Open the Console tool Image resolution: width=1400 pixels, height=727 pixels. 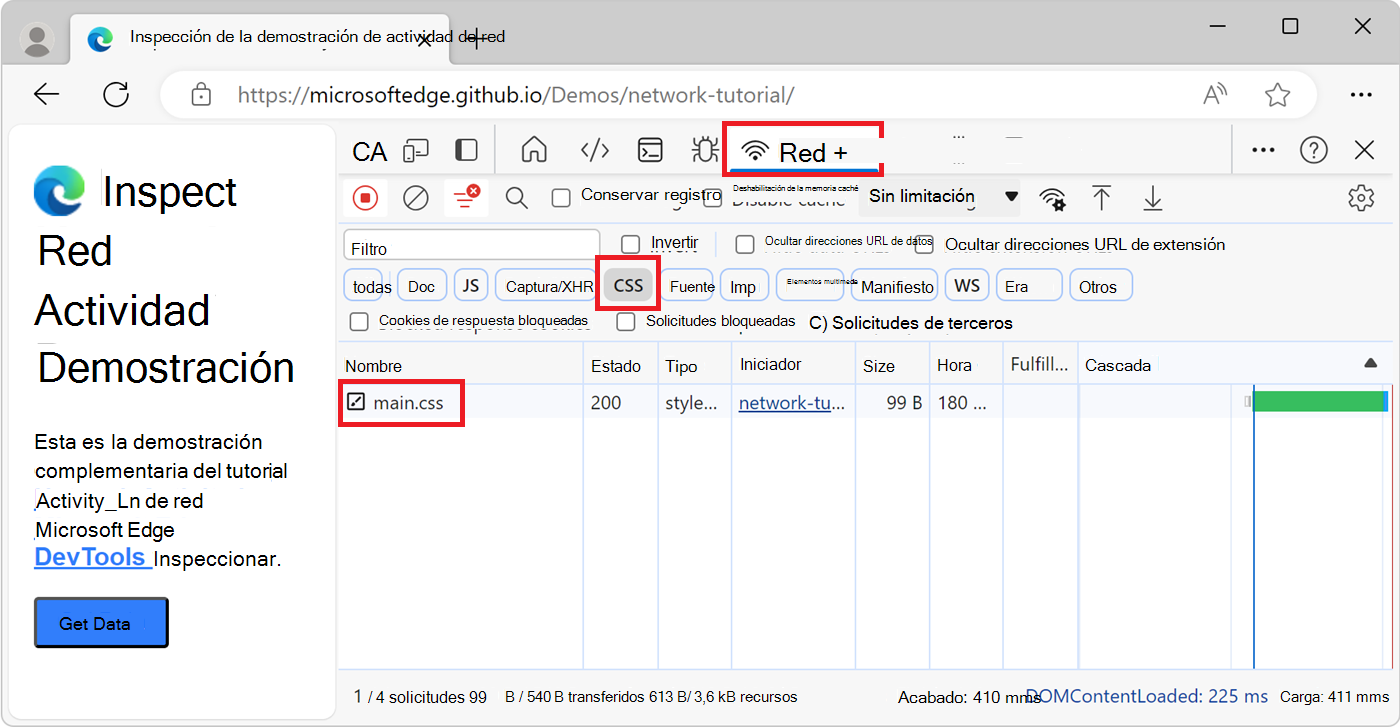pyautogui.click(x=650, y=149)
